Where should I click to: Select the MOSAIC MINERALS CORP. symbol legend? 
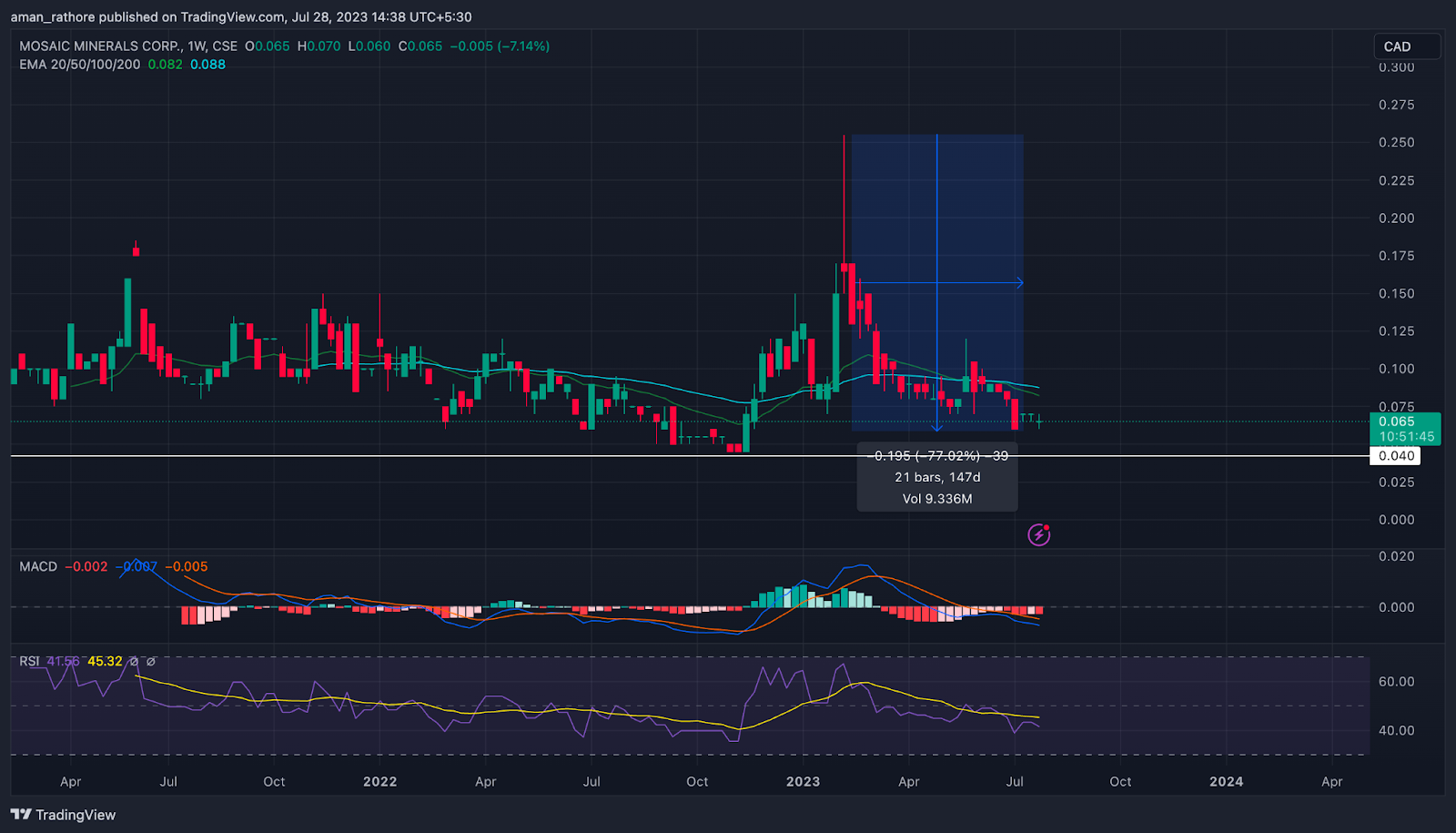(128, 46)
